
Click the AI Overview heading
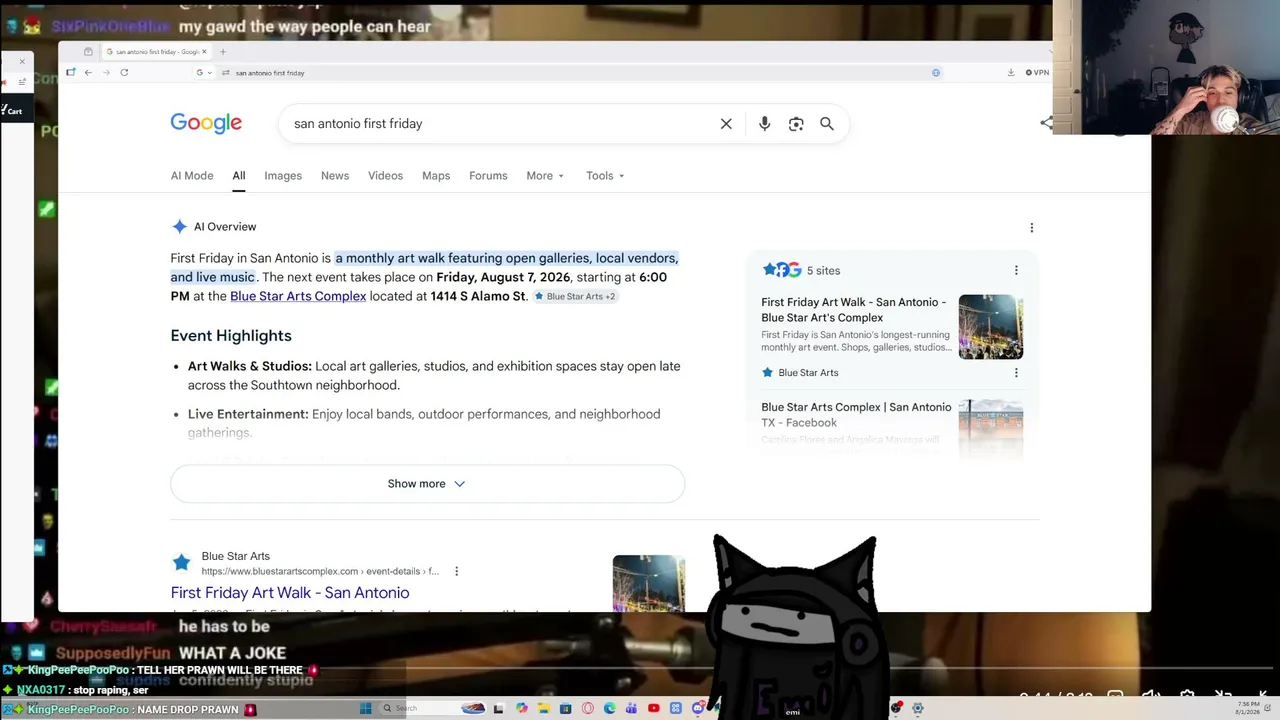click(225, 227)
